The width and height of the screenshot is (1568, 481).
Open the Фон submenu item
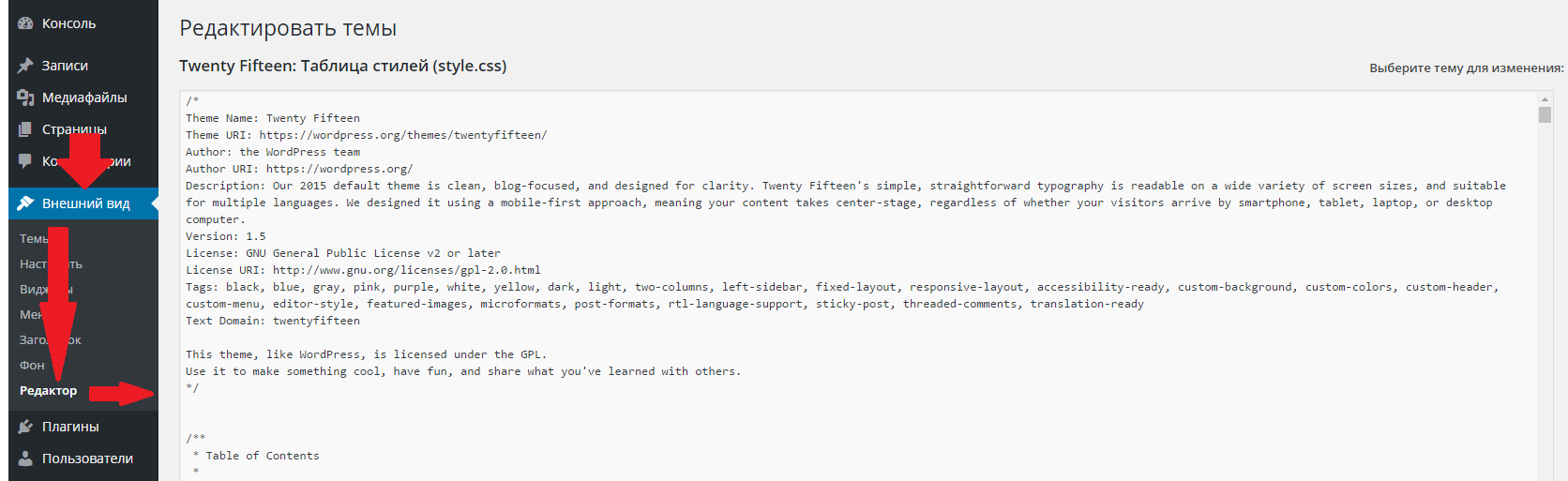point(32,366)
